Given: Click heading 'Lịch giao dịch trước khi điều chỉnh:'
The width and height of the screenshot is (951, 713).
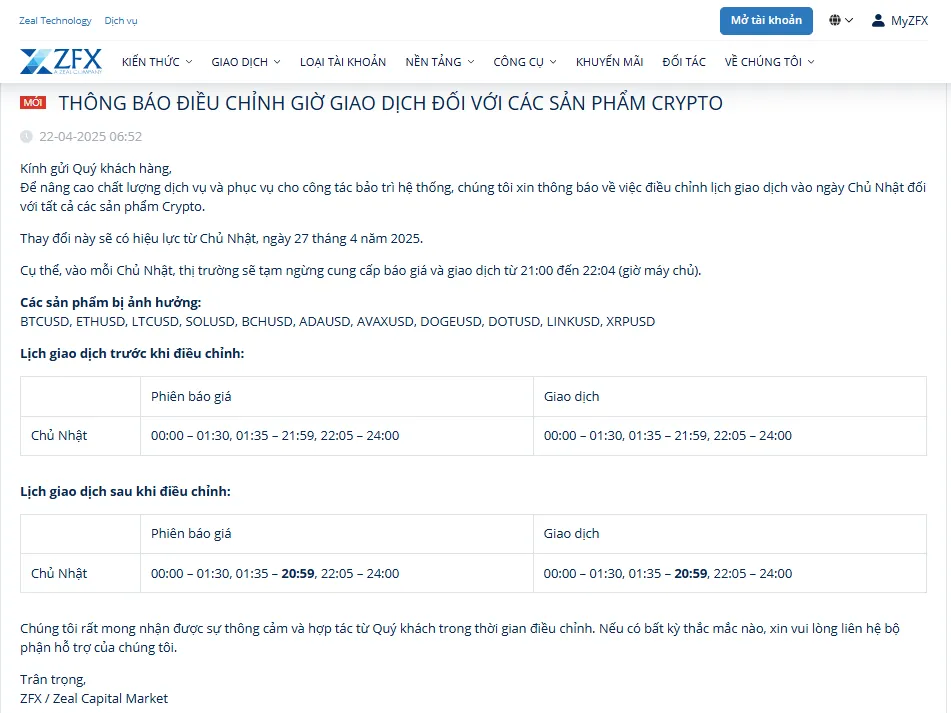Looking at the screenshot, I should click(x=132, y=353).
